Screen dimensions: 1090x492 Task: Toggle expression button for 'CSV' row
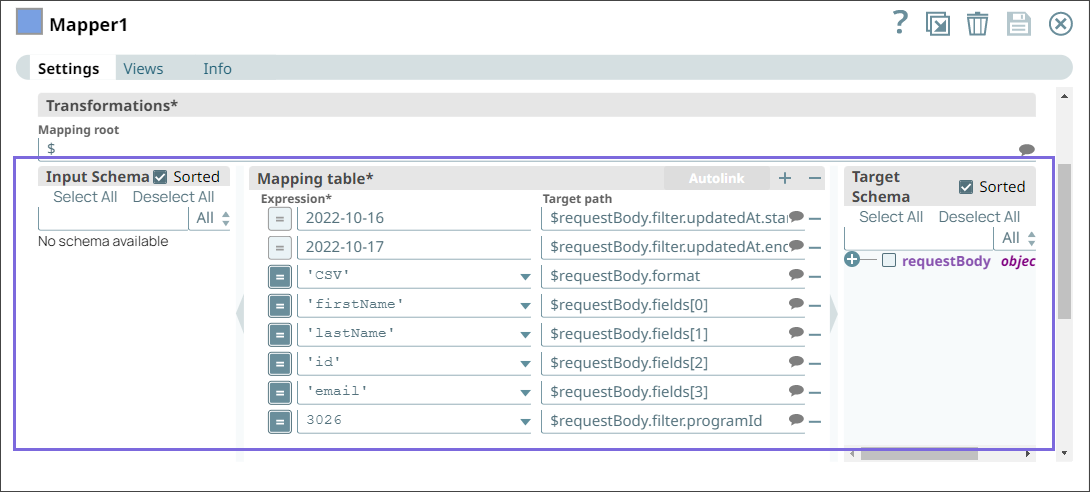click(x=279, y=277)
